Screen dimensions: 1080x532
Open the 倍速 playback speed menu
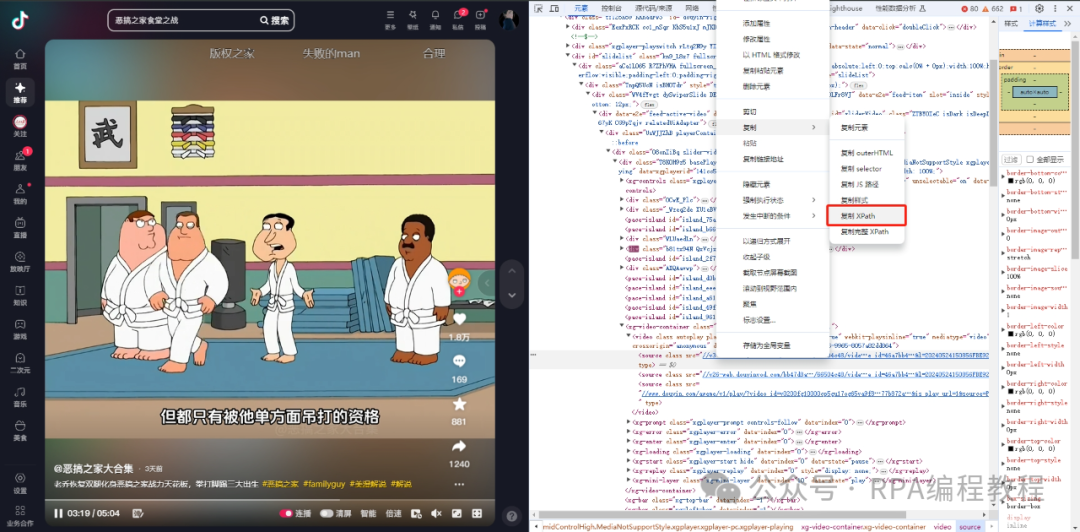click(x=393, y=513)
